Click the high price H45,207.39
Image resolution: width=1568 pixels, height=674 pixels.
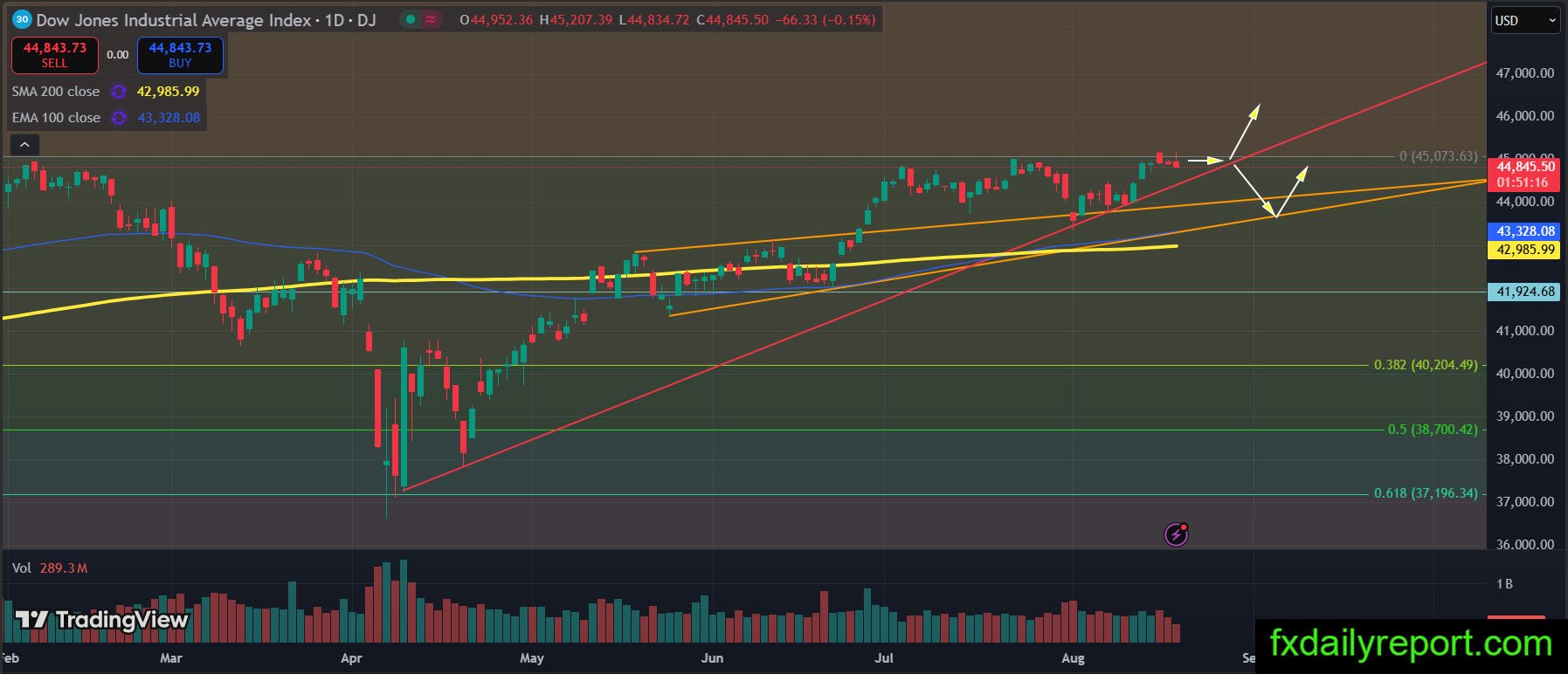pos(576,20)
